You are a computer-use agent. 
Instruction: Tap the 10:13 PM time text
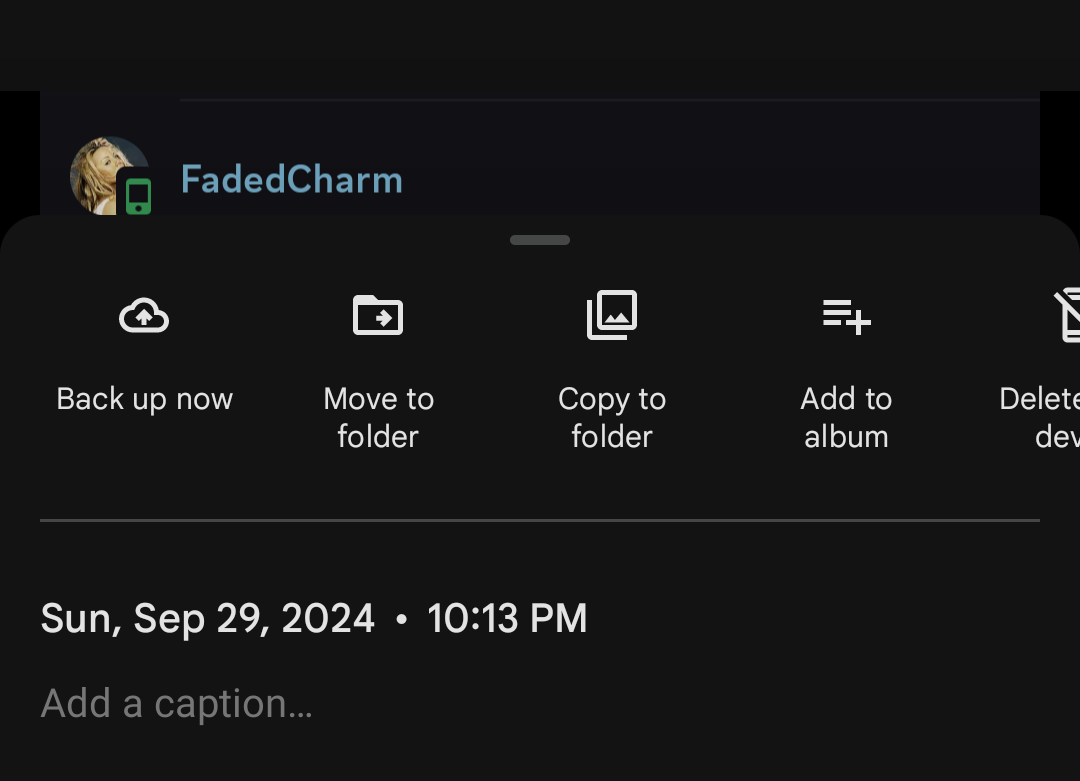click(x=507, y=618)
